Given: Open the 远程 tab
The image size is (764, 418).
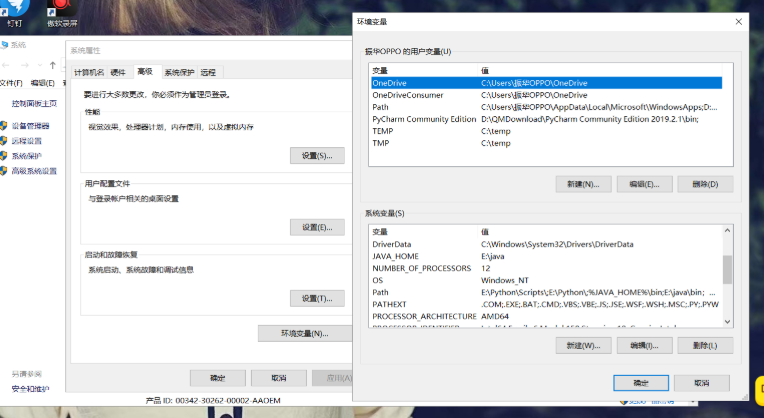Looking at the screenshot, I should pyautogui.click(x=208, y=72).
